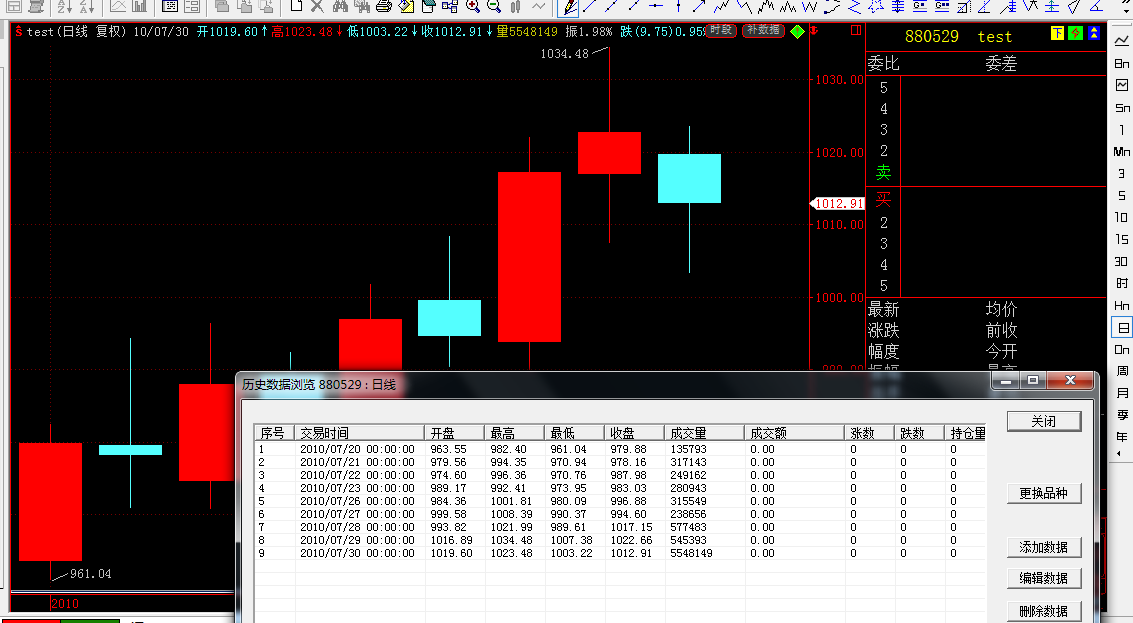Select the star-shaped drawing tool

pos(876,7)
